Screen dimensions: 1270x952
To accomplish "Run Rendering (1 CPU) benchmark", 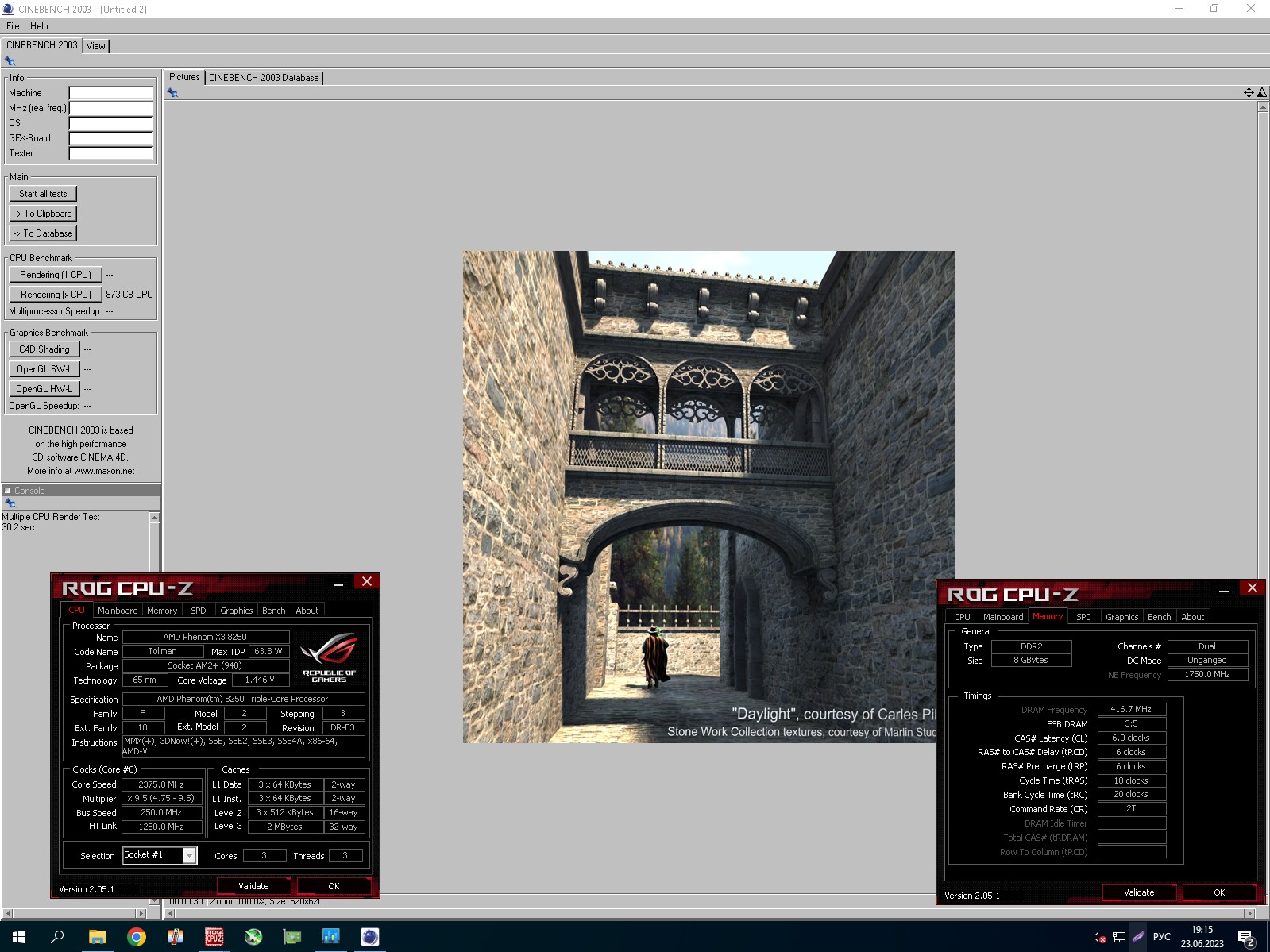I will pyautogui.click(x=56, y=275).
